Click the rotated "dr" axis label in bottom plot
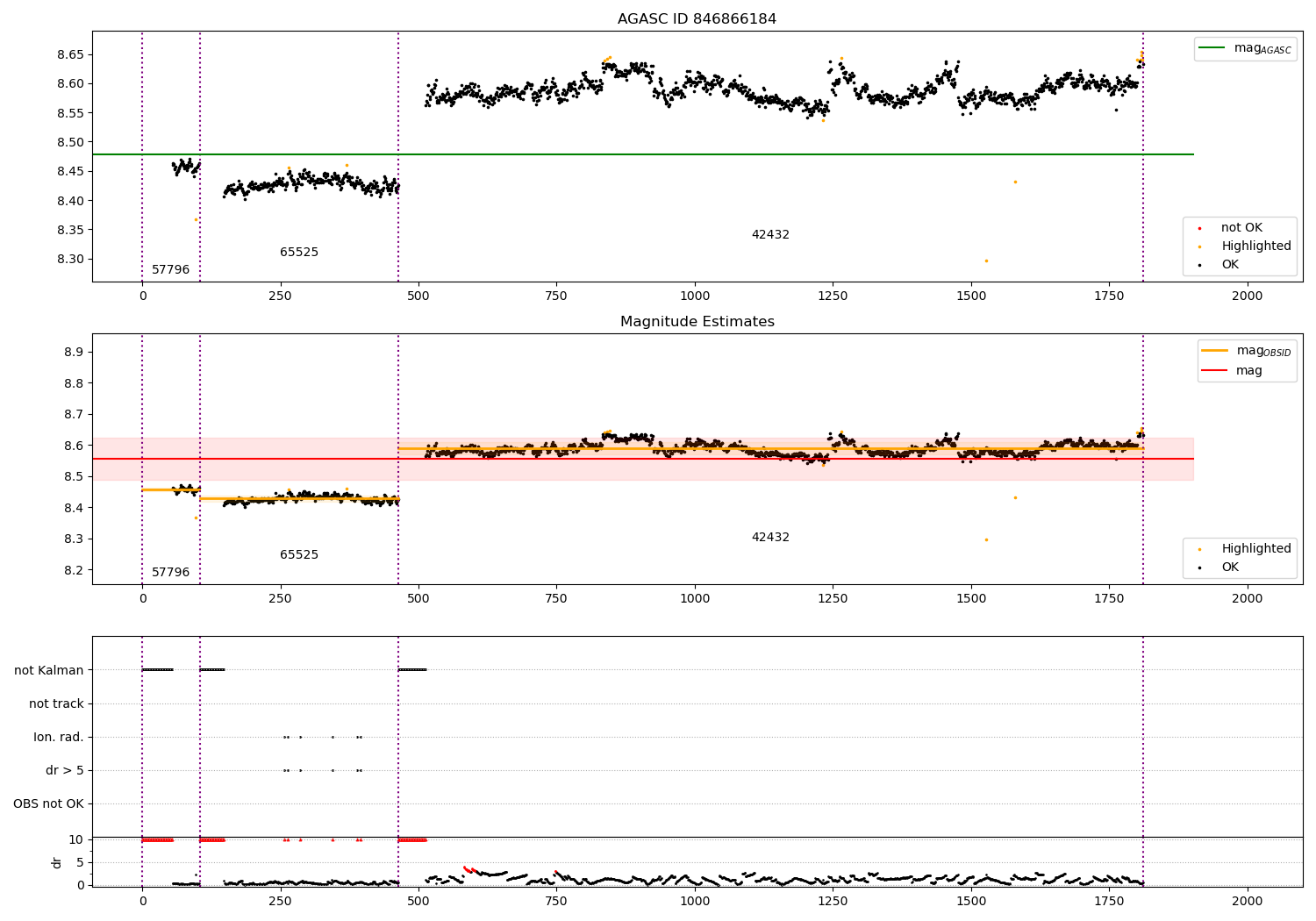Image resolution: width=1316 pixels, height=921 pixels. point(57,862)
